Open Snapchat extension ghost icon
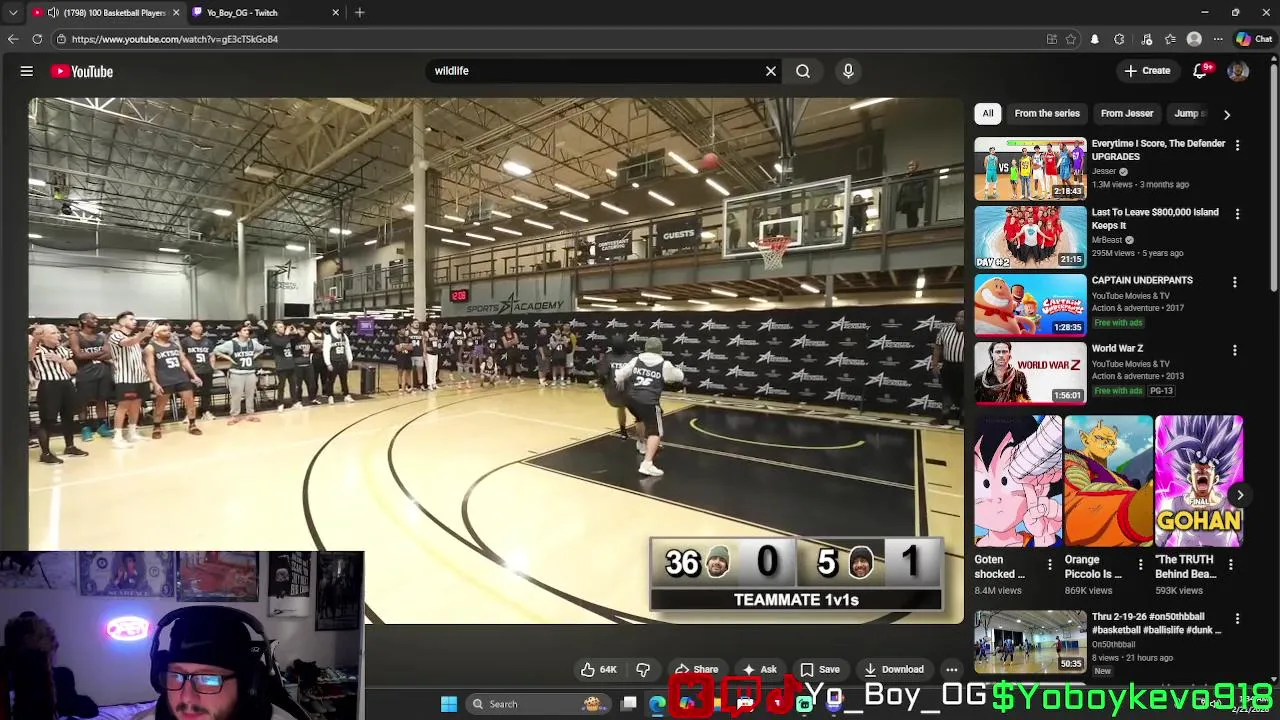Screen dimensions: 1280x720 pyautogui.click(x=1094, y=39)
